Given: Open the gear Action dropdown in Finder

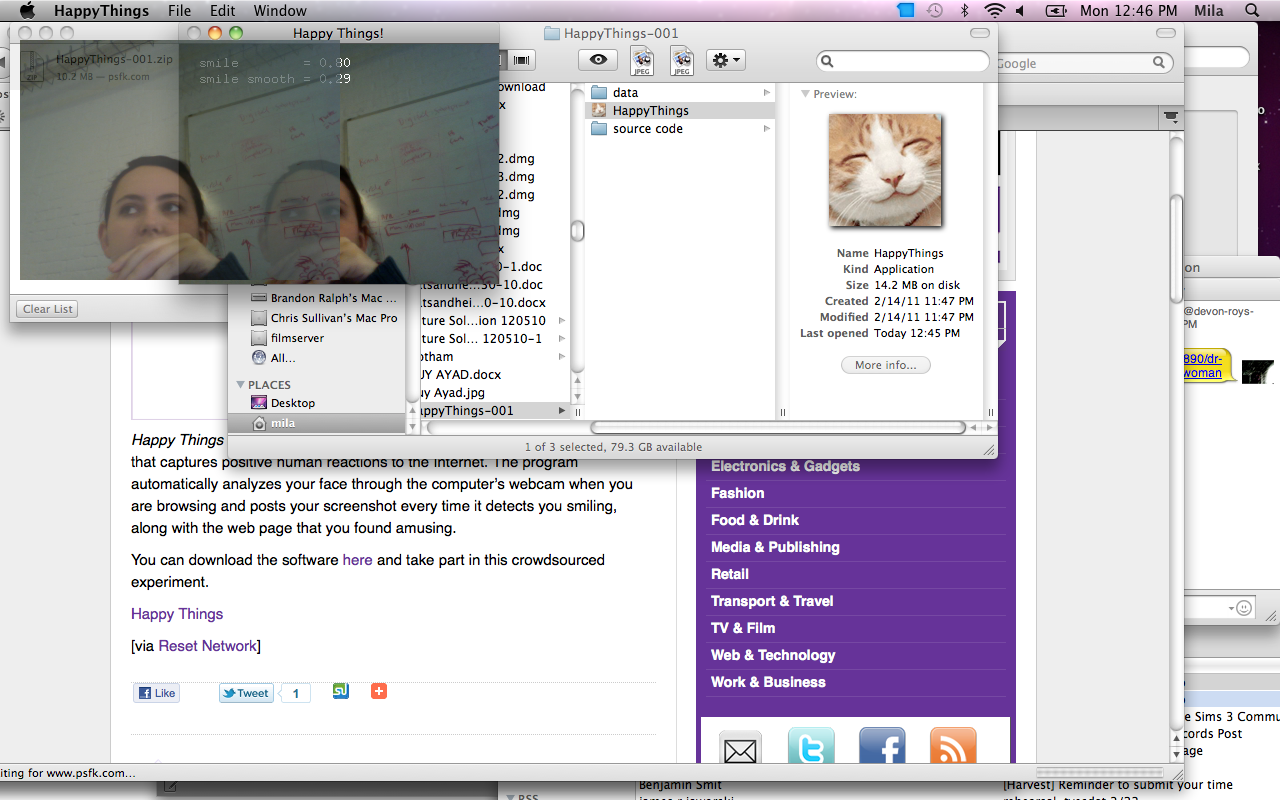Looking at the screenshot, I should click(x=725, y=61).
